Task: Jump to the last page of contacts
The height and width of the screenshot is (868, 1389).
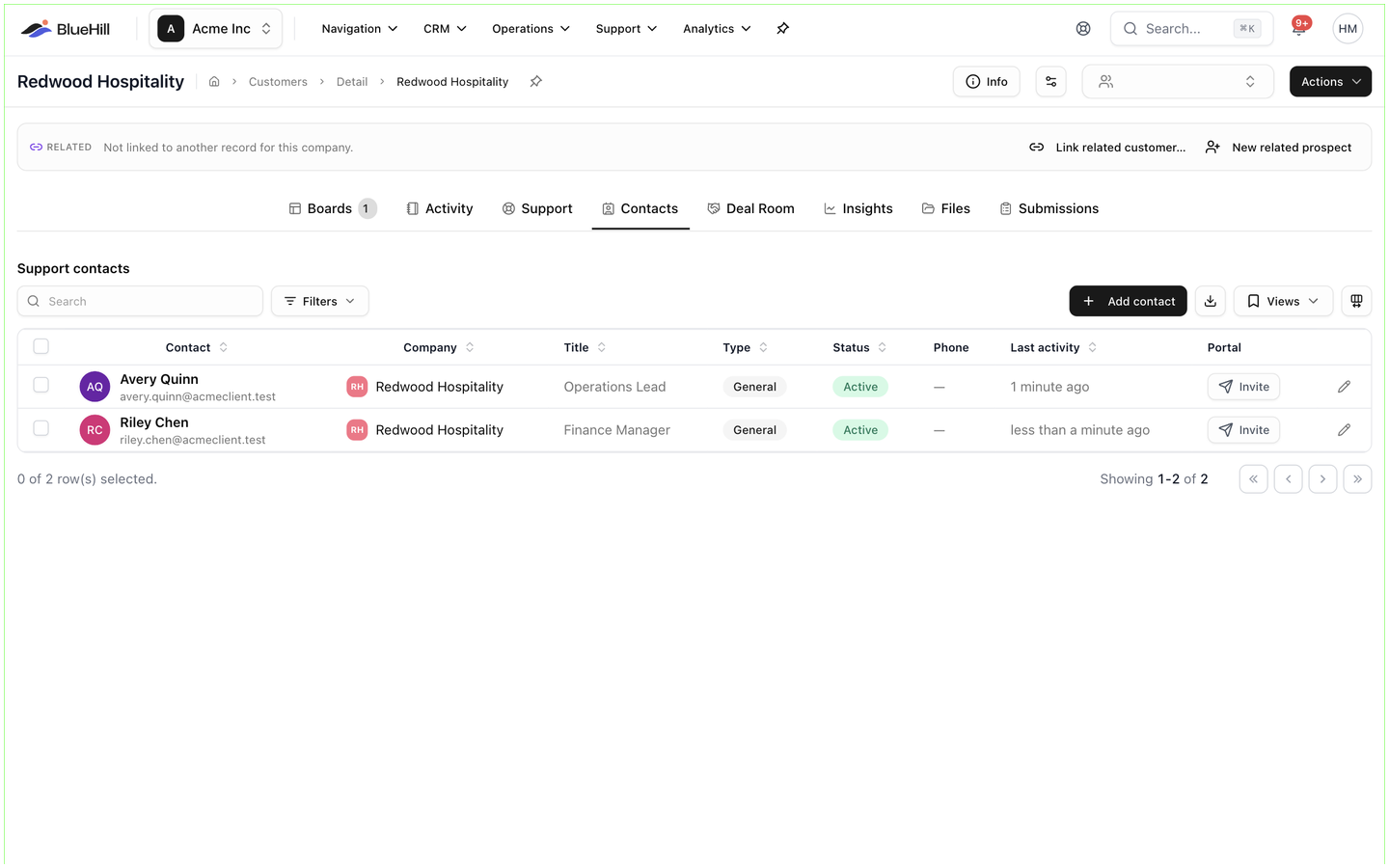Action: pyautogui.click(x=1357, y=479)
